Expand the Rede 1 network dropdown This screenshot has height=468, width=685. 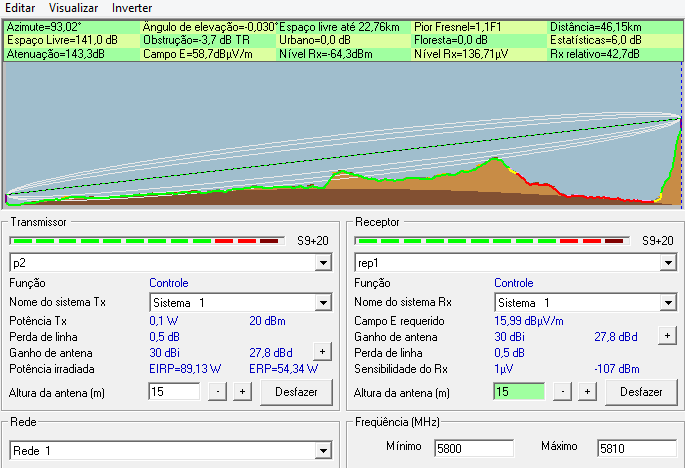(323, 451)
